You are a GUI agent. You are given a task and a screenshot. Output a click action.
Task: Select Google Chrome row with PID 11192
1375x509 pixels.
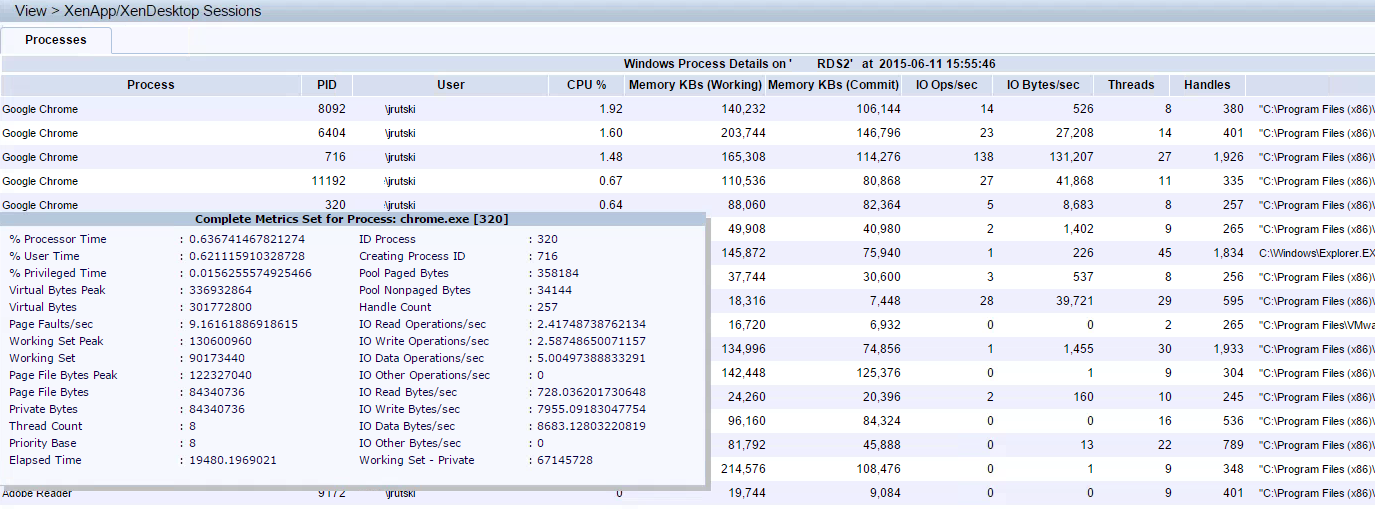pos(688,181)
